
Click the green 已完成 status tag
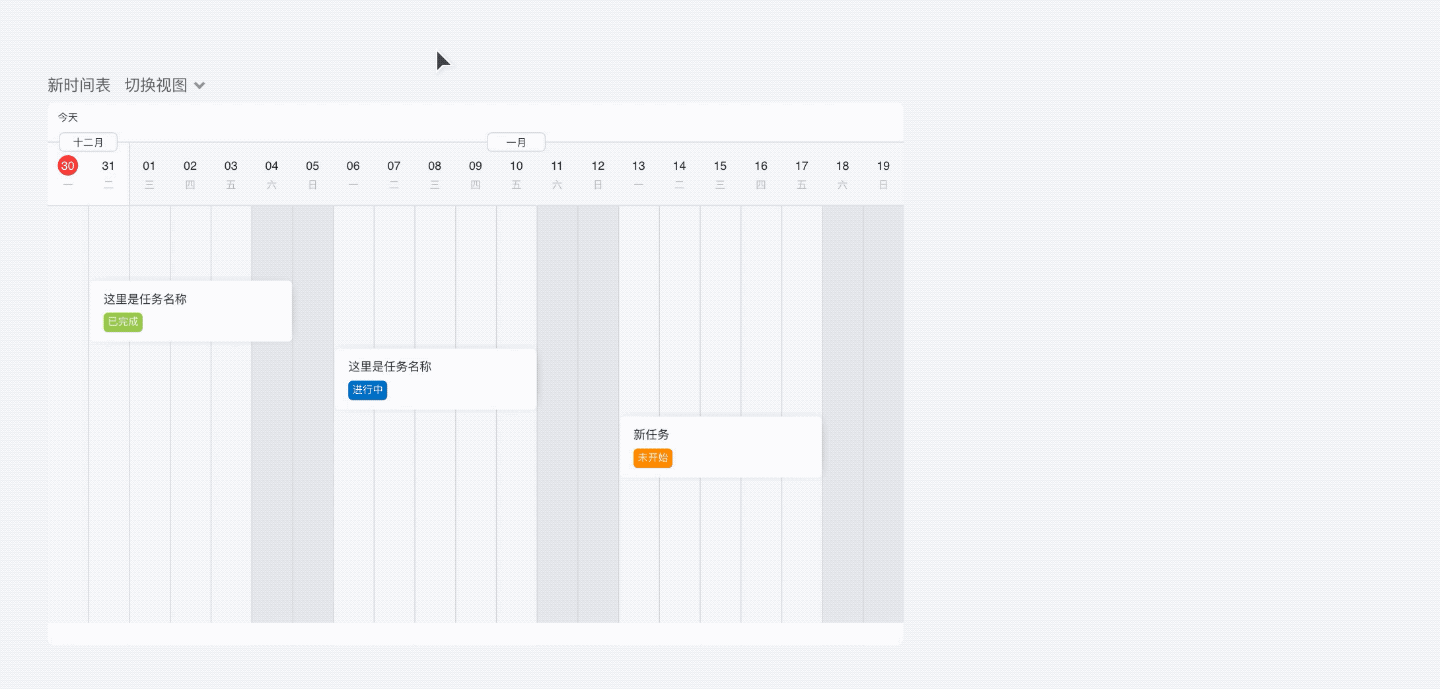point(123,322)
